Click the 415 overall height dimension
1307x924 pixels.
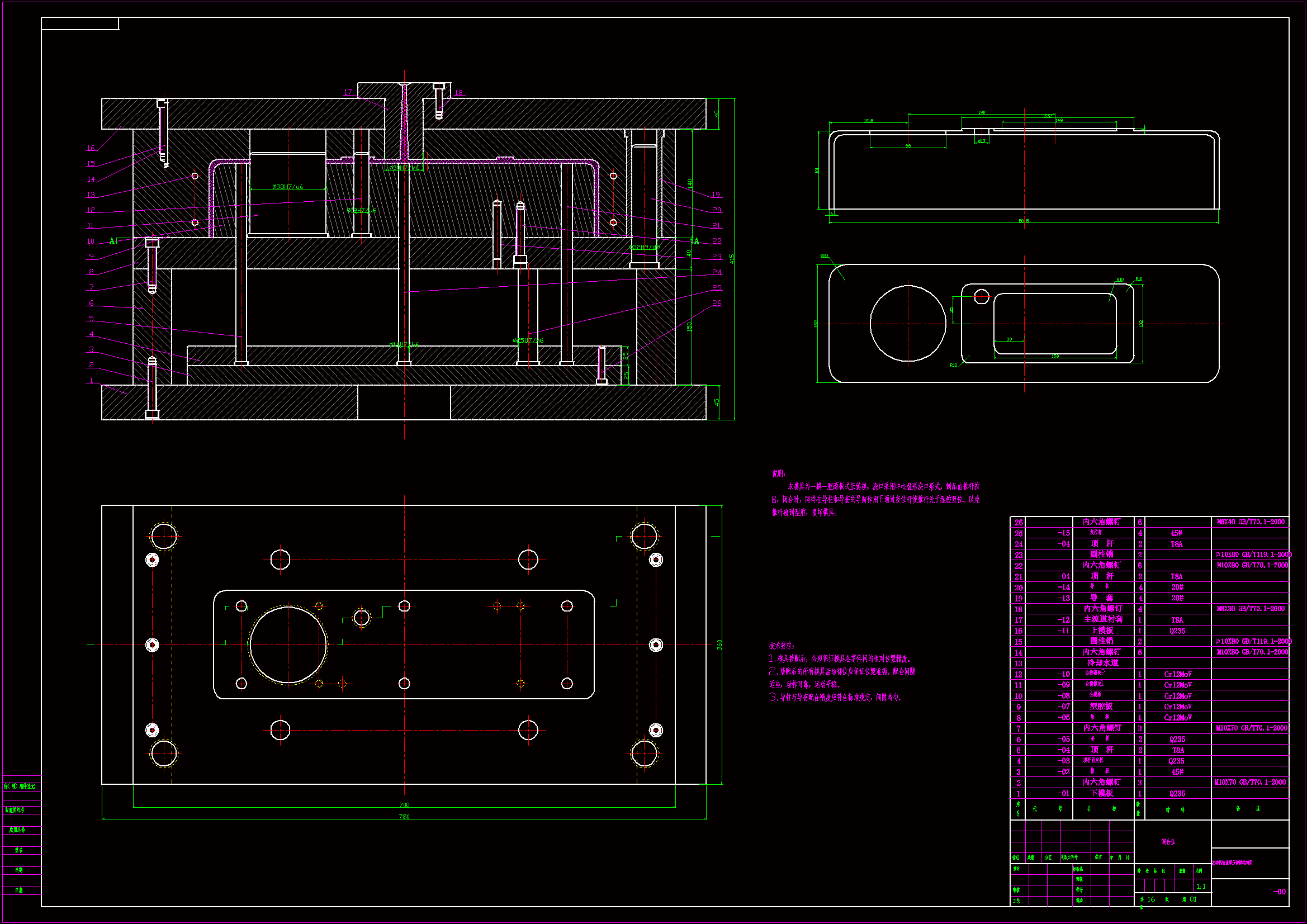click(x=732, y=258)
